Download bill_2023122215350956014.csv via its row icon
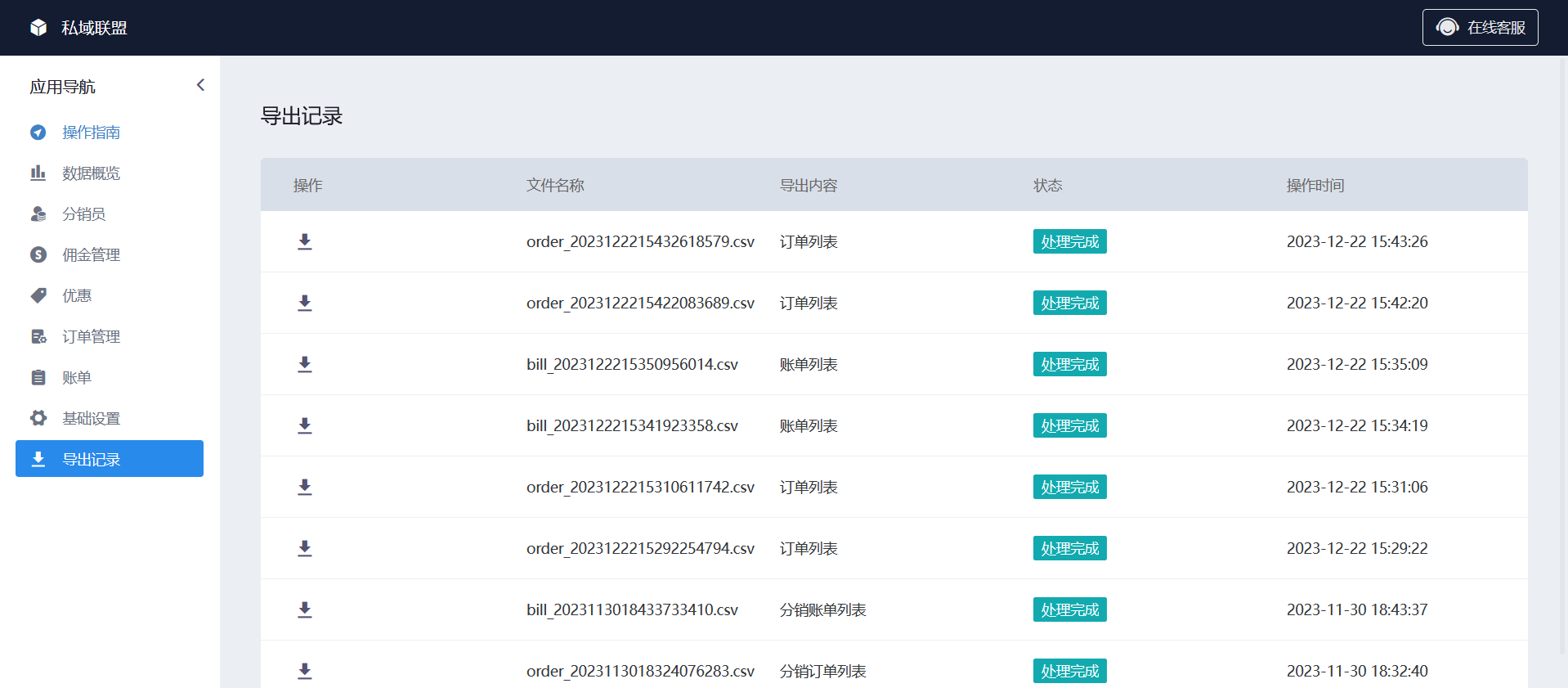1568x688 pixels. pyautogui.click(x=305, y=364)
